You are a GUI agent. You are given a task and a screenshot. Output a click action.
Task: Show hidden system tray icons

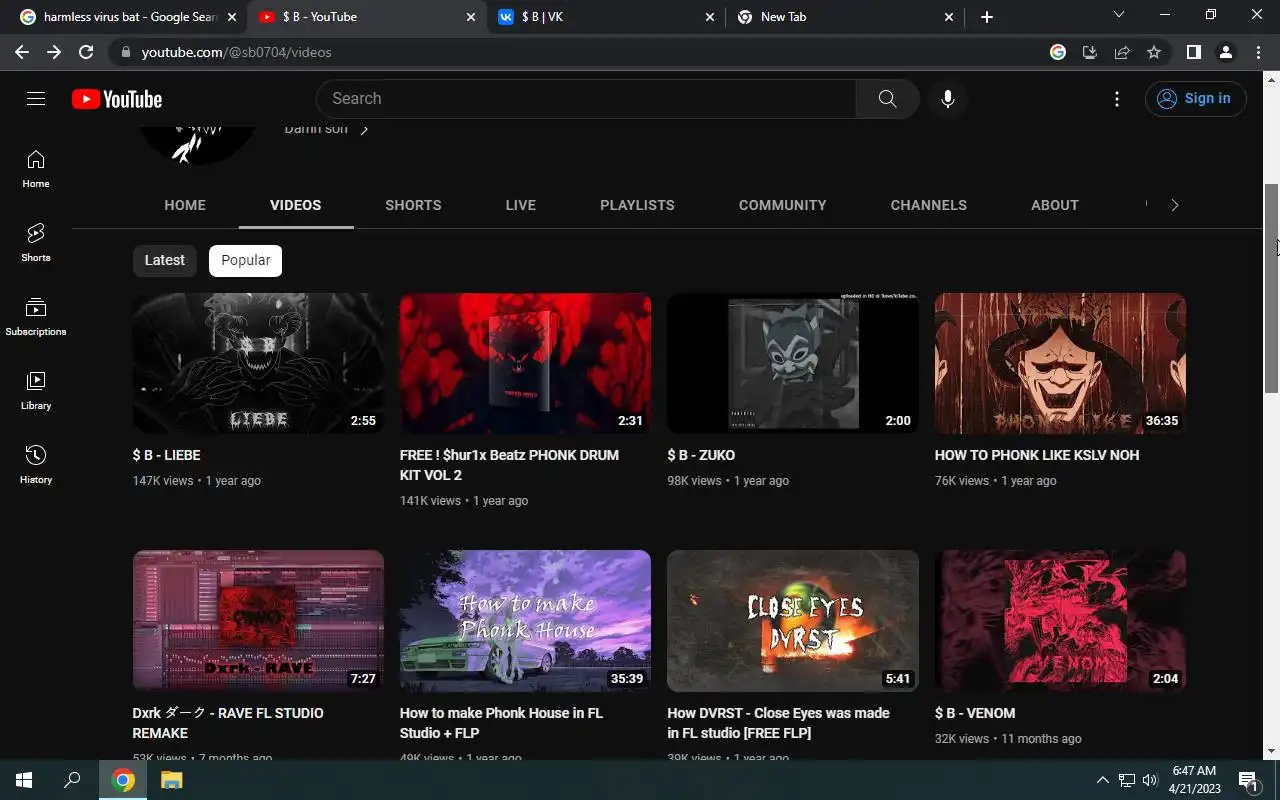1103,780
